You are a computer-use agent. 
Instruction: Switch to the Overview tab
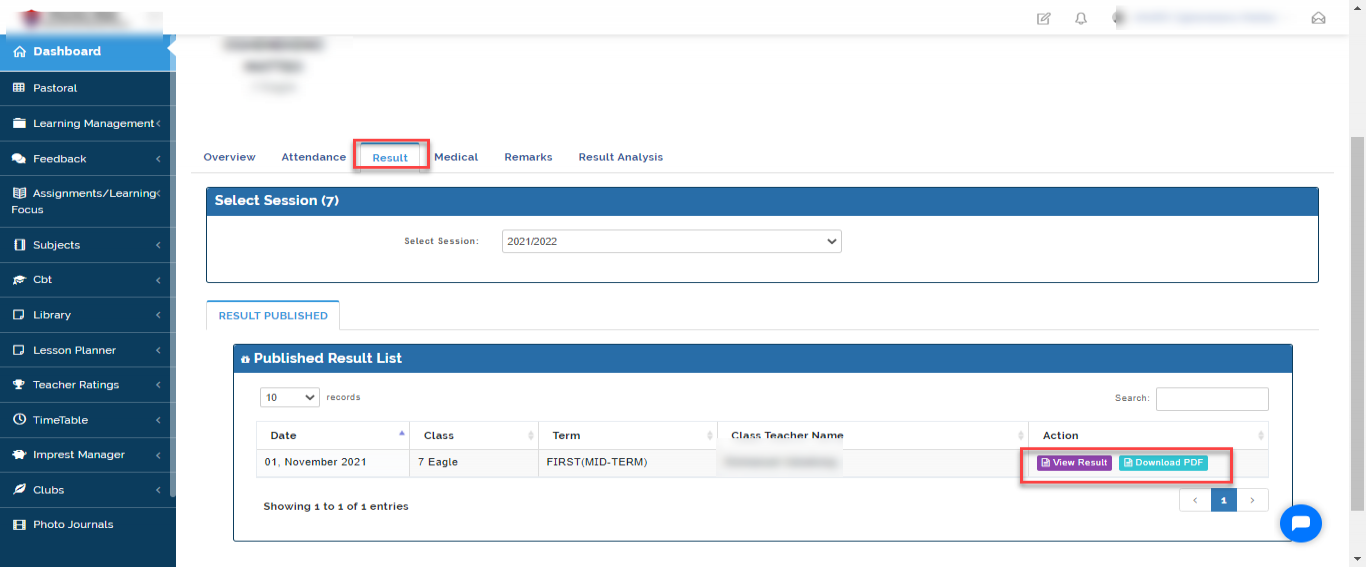coord(229,157)
